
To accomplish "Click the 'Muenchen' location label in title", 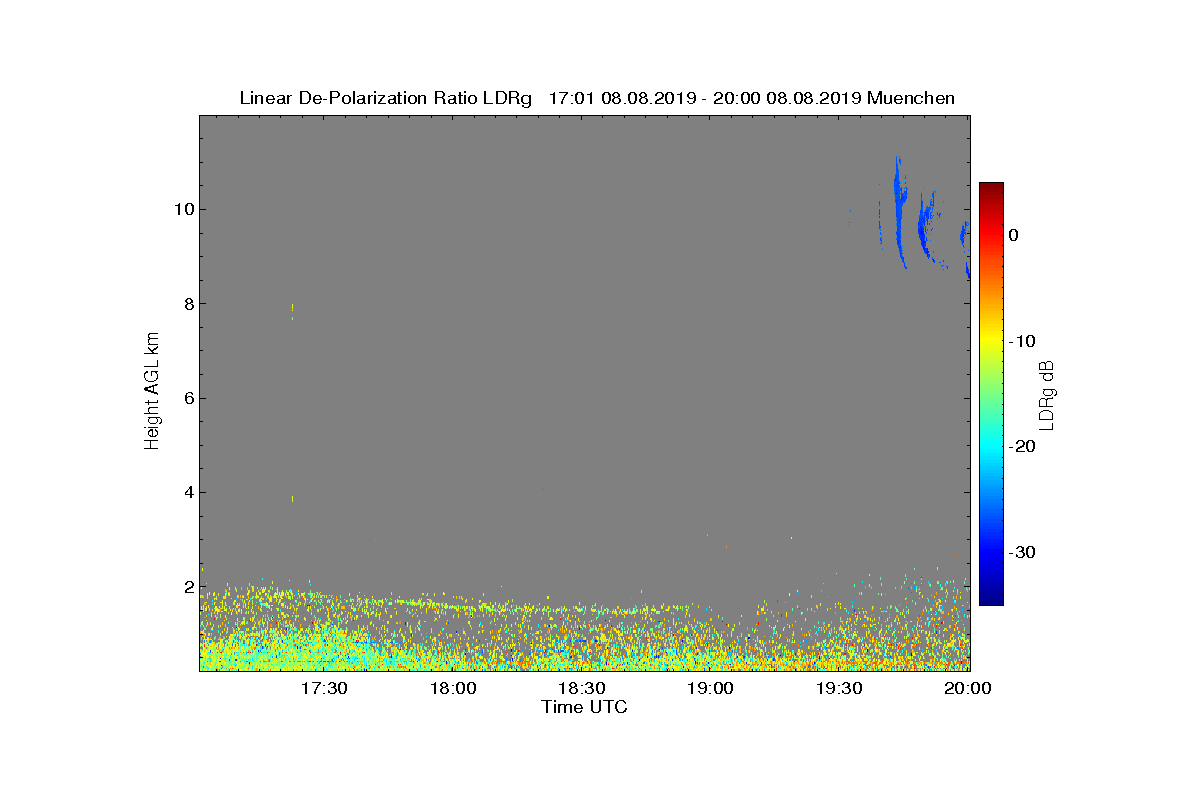I will click(x=911, y=98).
